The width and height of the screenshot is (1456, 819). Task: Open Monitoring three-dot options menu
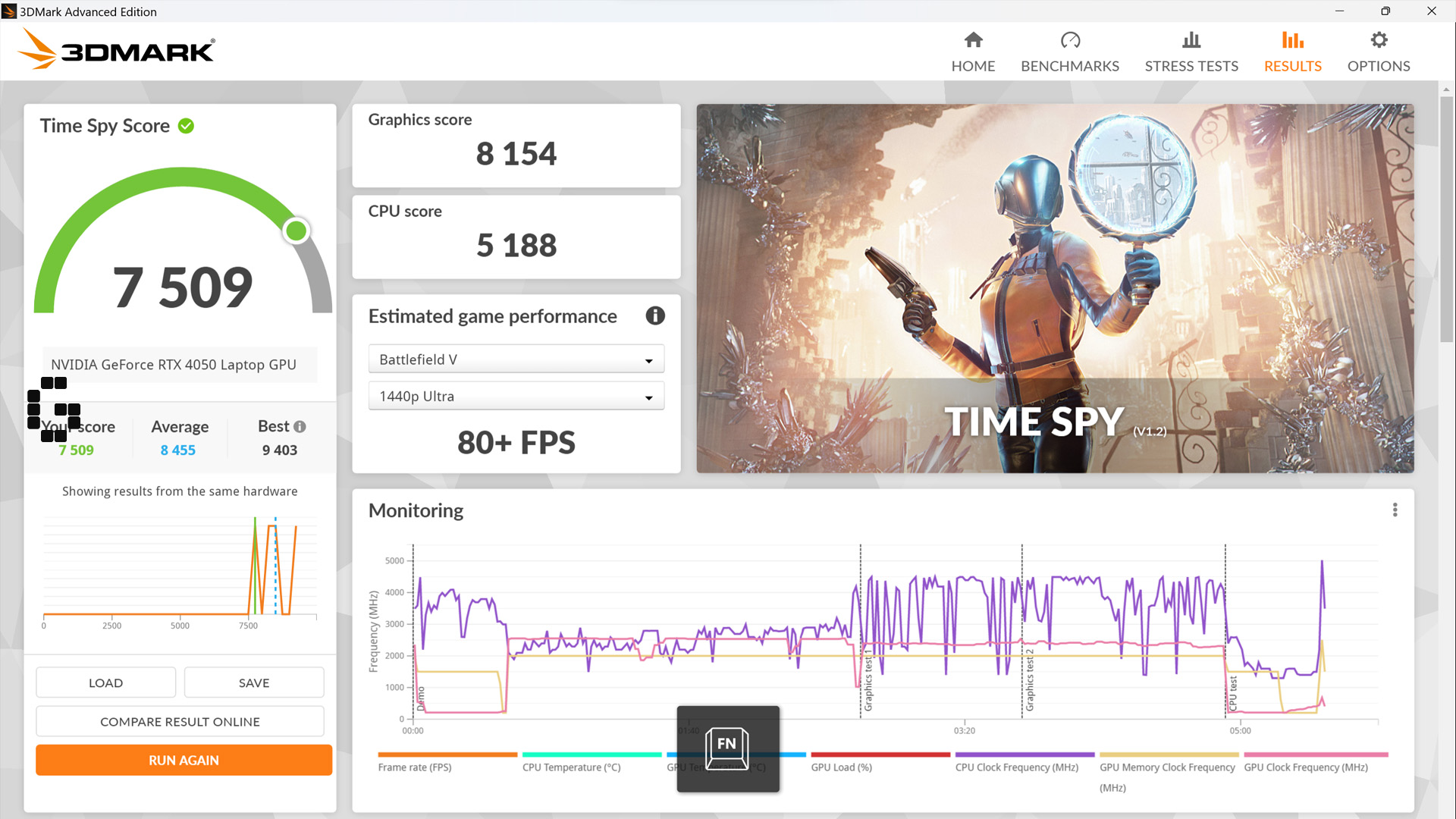[x=1395, y=510]
